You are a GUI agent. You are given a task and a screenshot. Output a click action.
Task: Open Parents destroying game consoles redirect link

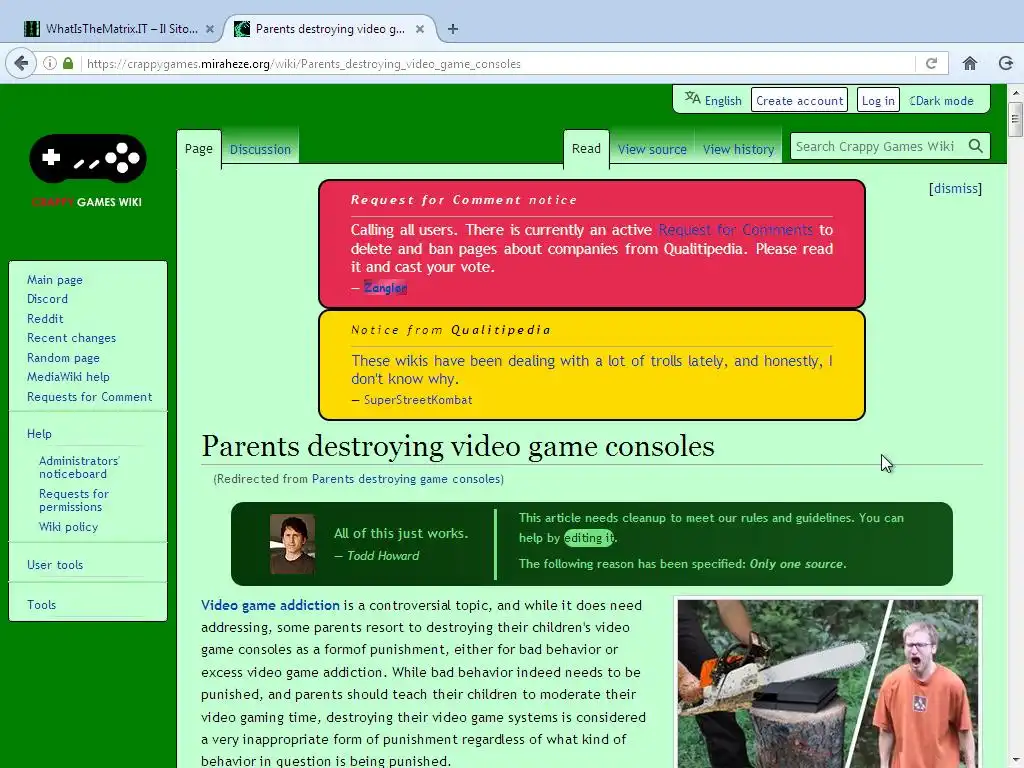coord(406,479)
